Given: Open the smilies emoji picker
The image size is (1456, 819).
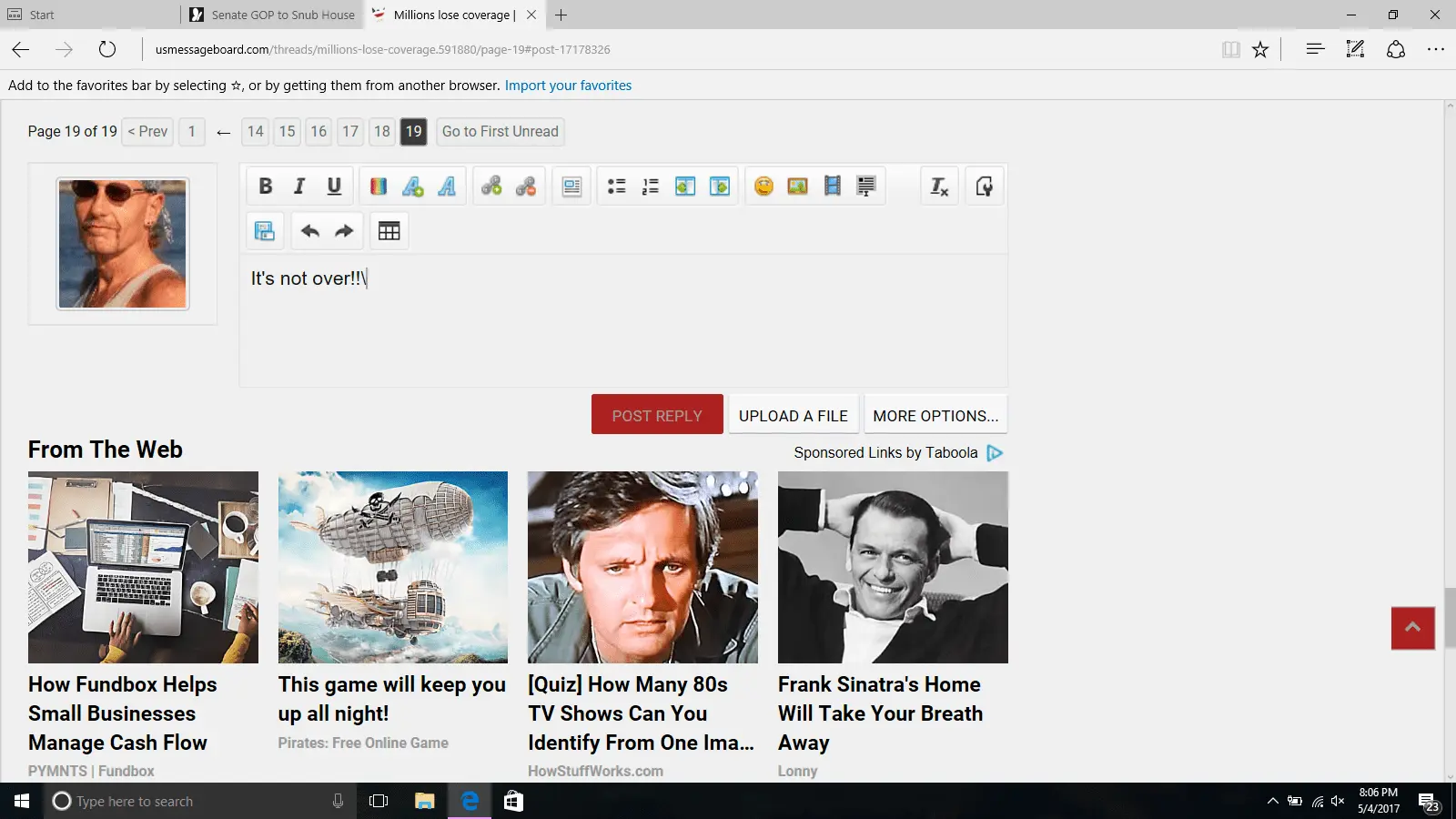Looking at the screenshot, I should pyautogui.click(x=763, y=187).
